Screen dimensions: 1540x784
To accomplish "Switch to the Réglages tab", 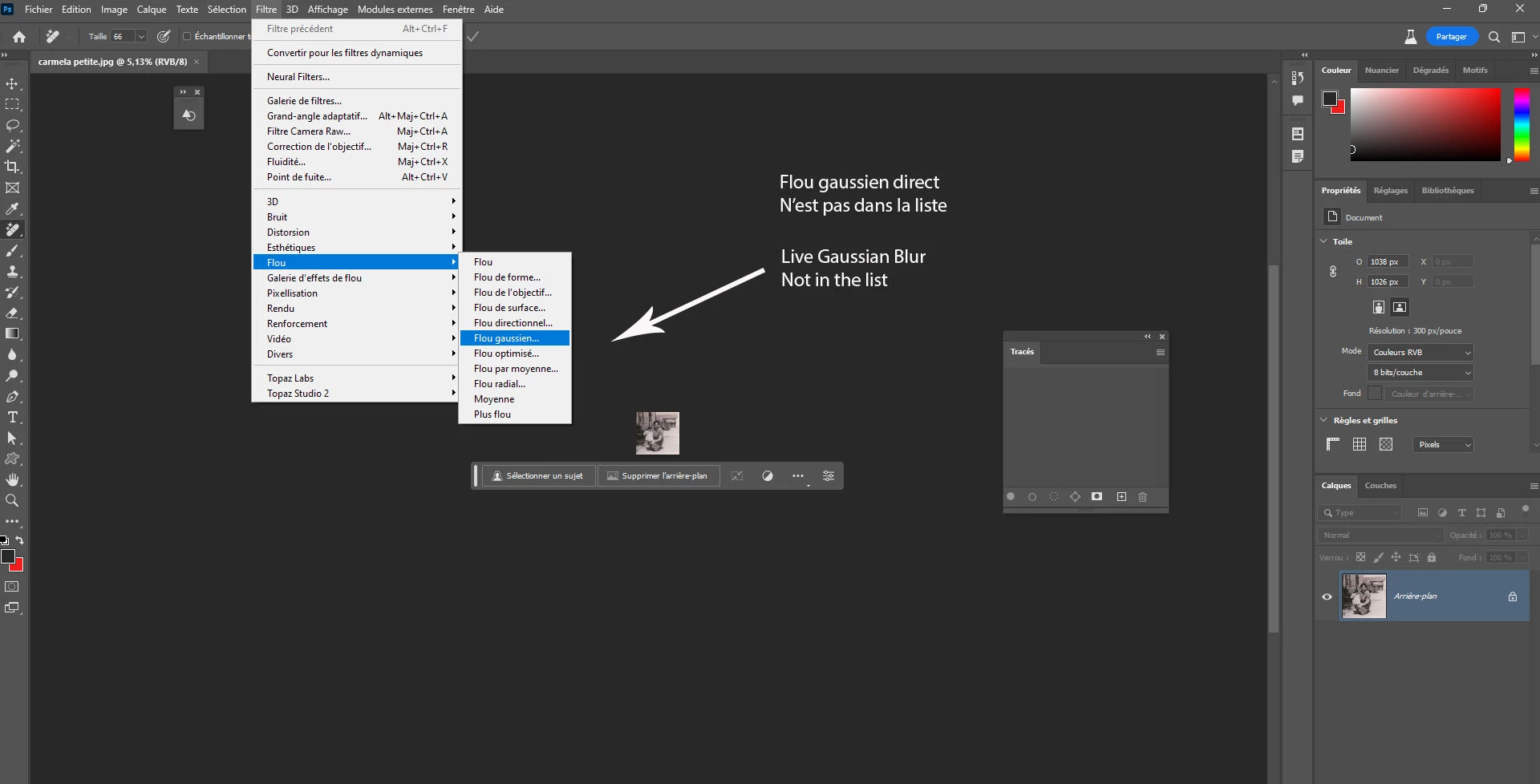I will pos(1390,191).
